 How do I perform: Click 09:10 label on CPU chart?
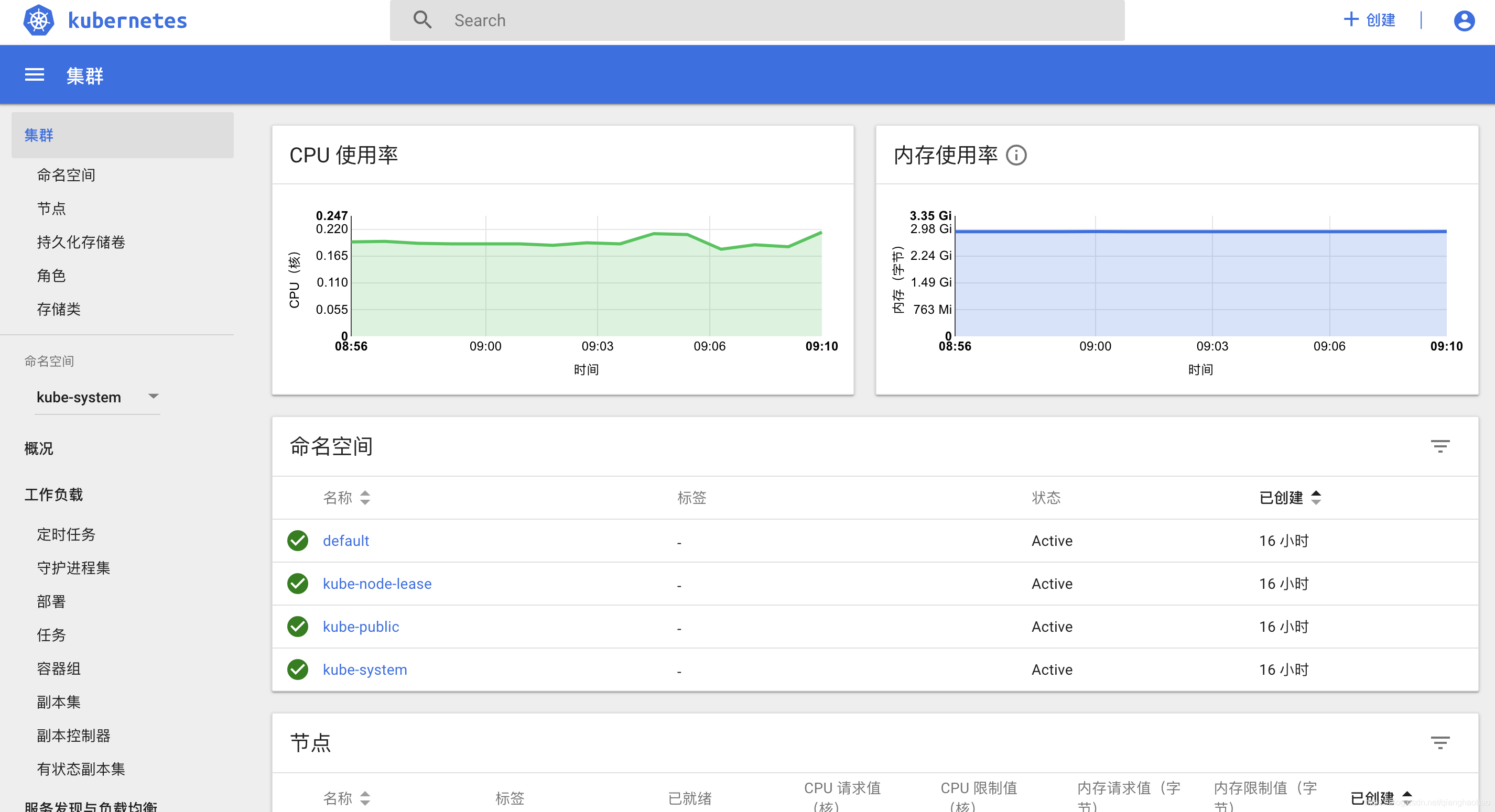click(821, 346)
